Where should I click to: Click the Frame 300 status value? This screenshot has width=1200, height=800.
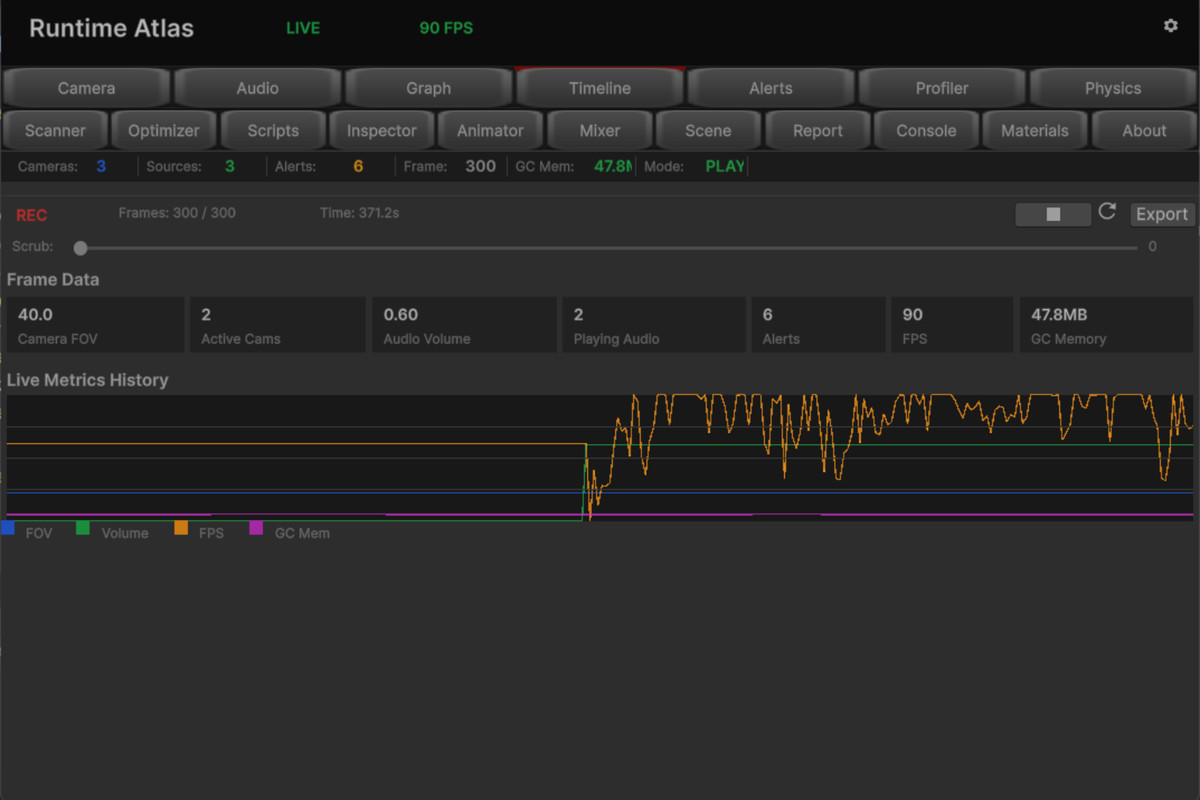480,166
